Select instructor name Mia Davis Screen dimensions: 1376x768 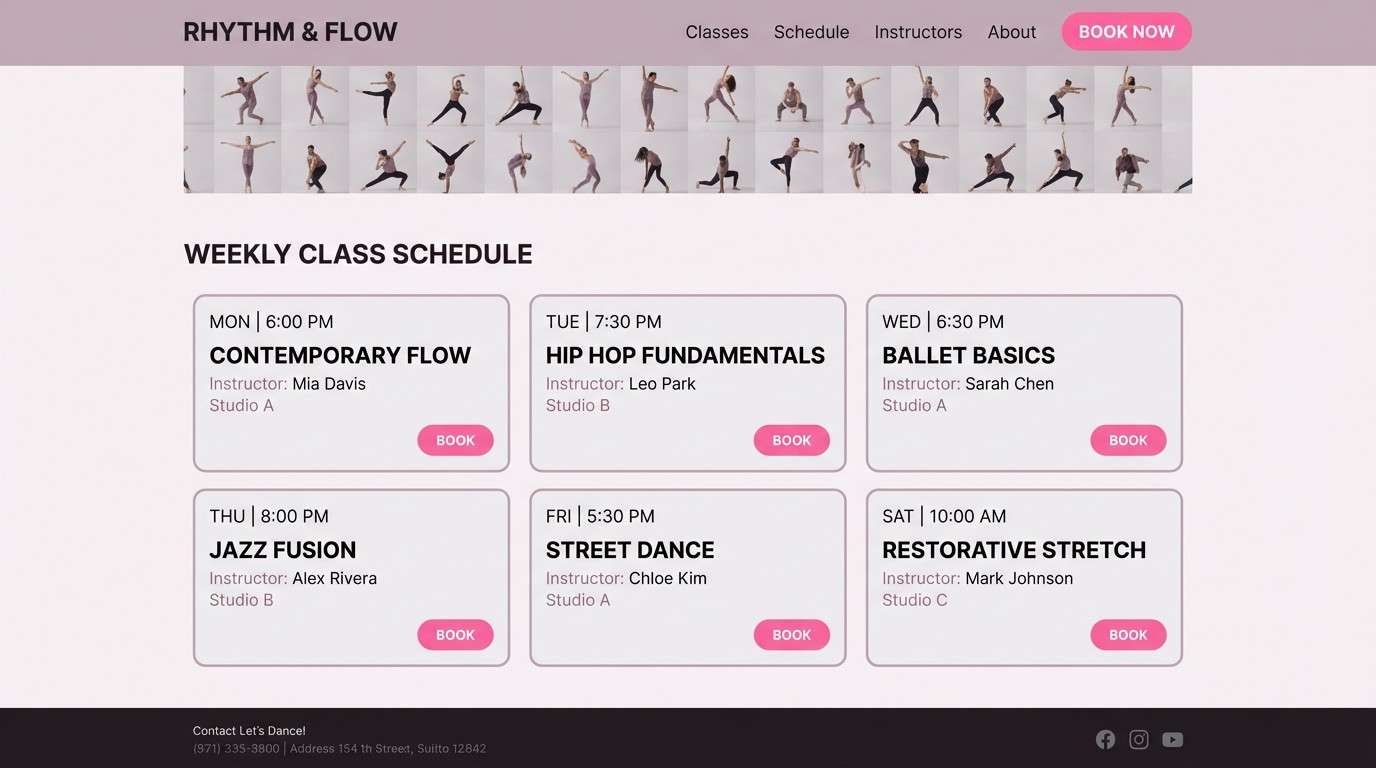(328, 383)
